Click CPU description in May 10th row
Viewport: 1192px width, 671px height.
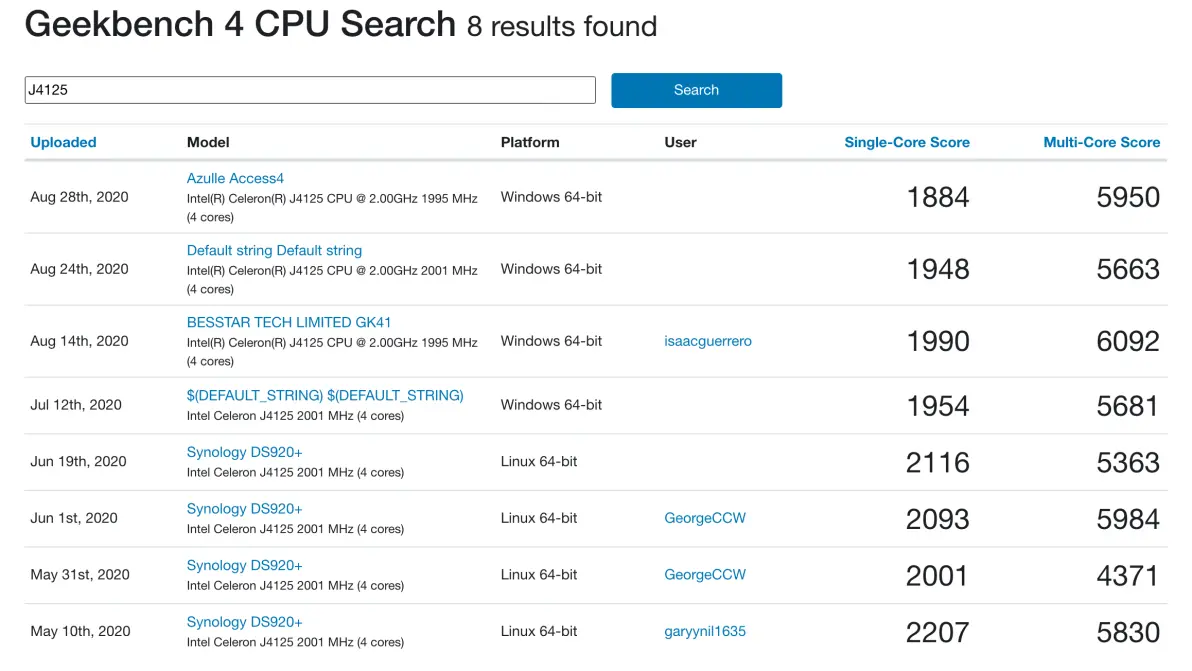point(295,643)
